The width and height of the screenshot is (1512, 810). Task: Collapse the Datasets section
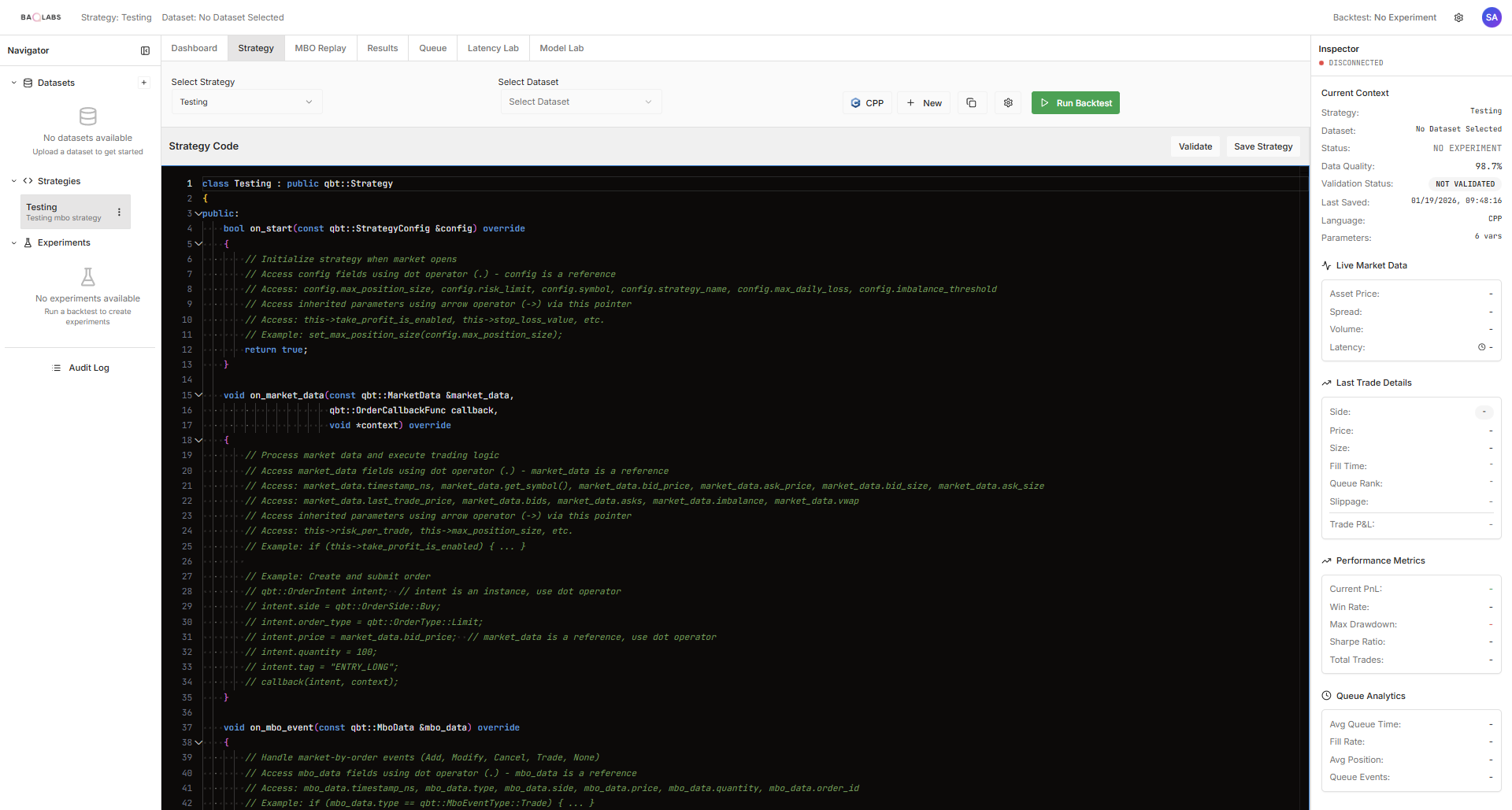point(13,83)
